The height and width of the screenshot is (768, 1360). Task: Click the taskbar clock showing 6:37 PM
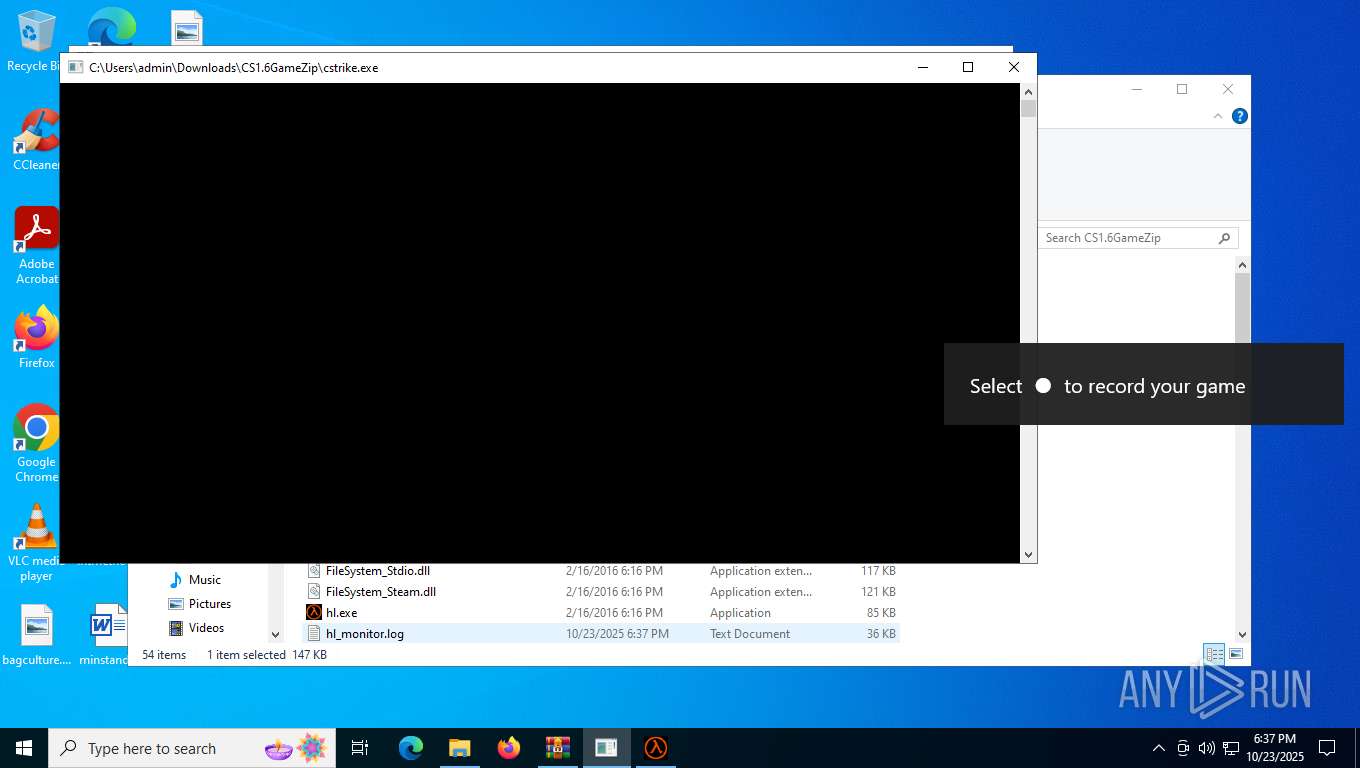coord(1274,748)
